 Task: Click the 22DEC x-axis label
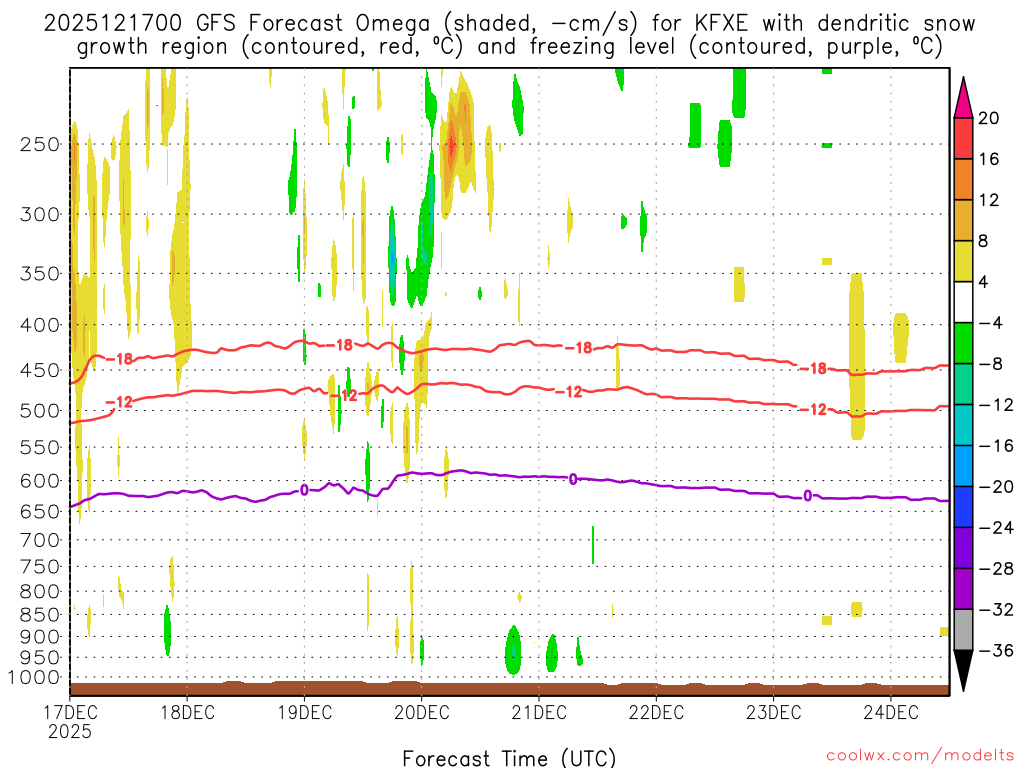(x=656, y=711)
